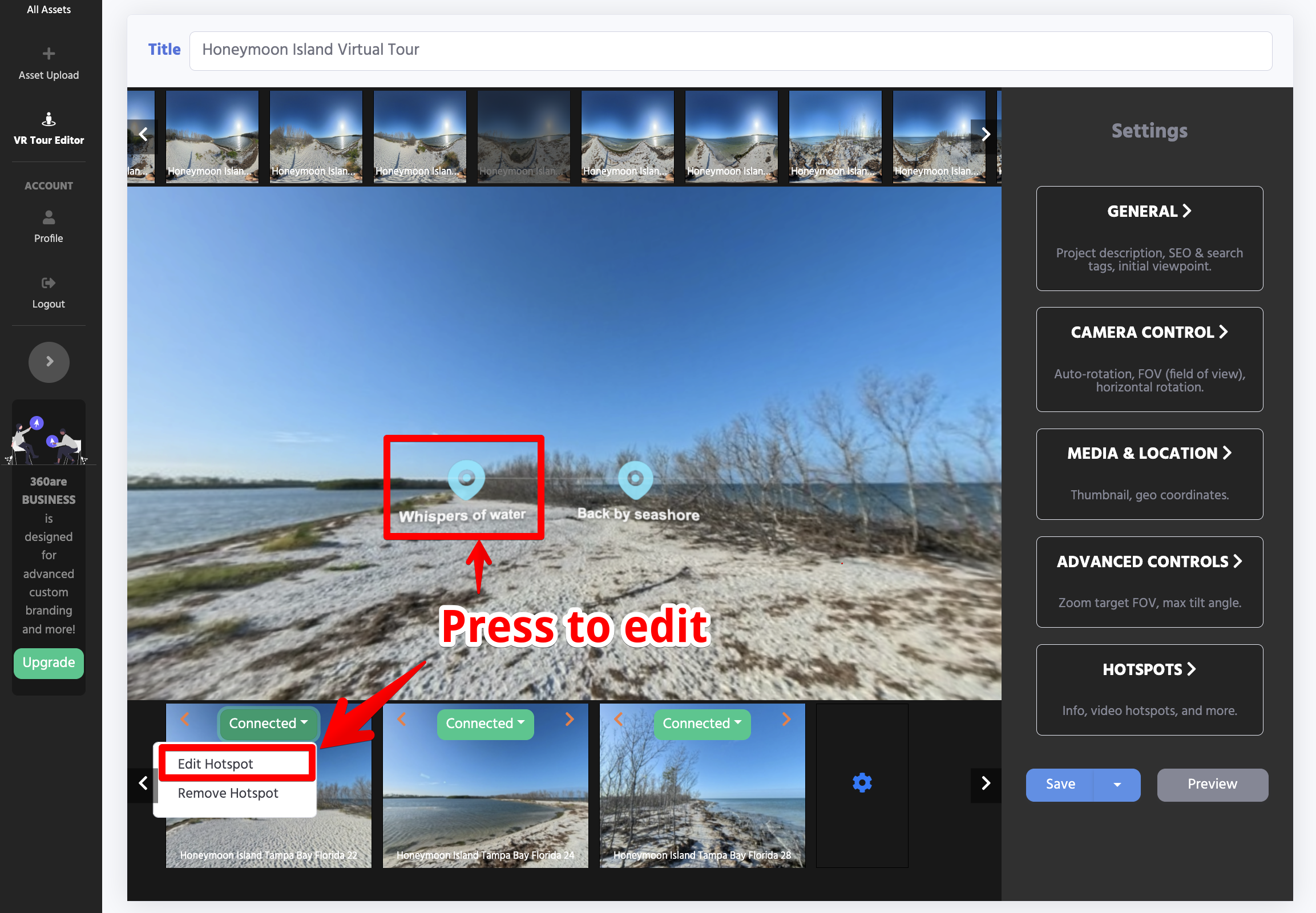Click the Logout icon

pyautogui.click(x=49, y=283)
